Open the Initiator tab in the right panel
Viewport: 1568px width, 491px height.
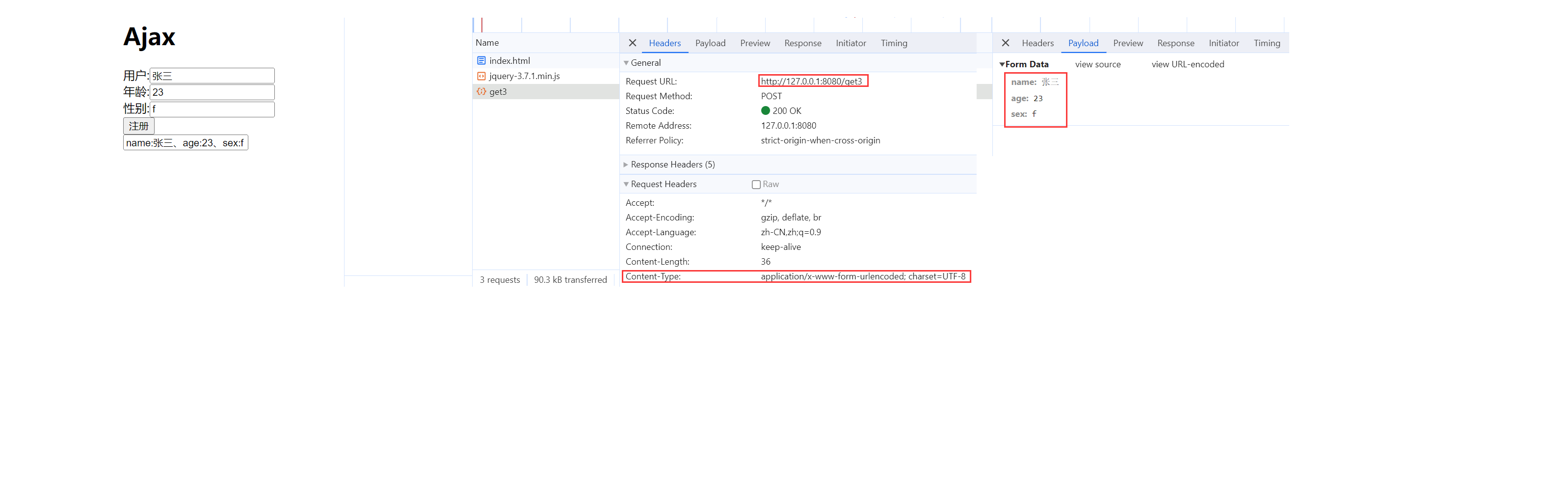[x=1223, y=43]
